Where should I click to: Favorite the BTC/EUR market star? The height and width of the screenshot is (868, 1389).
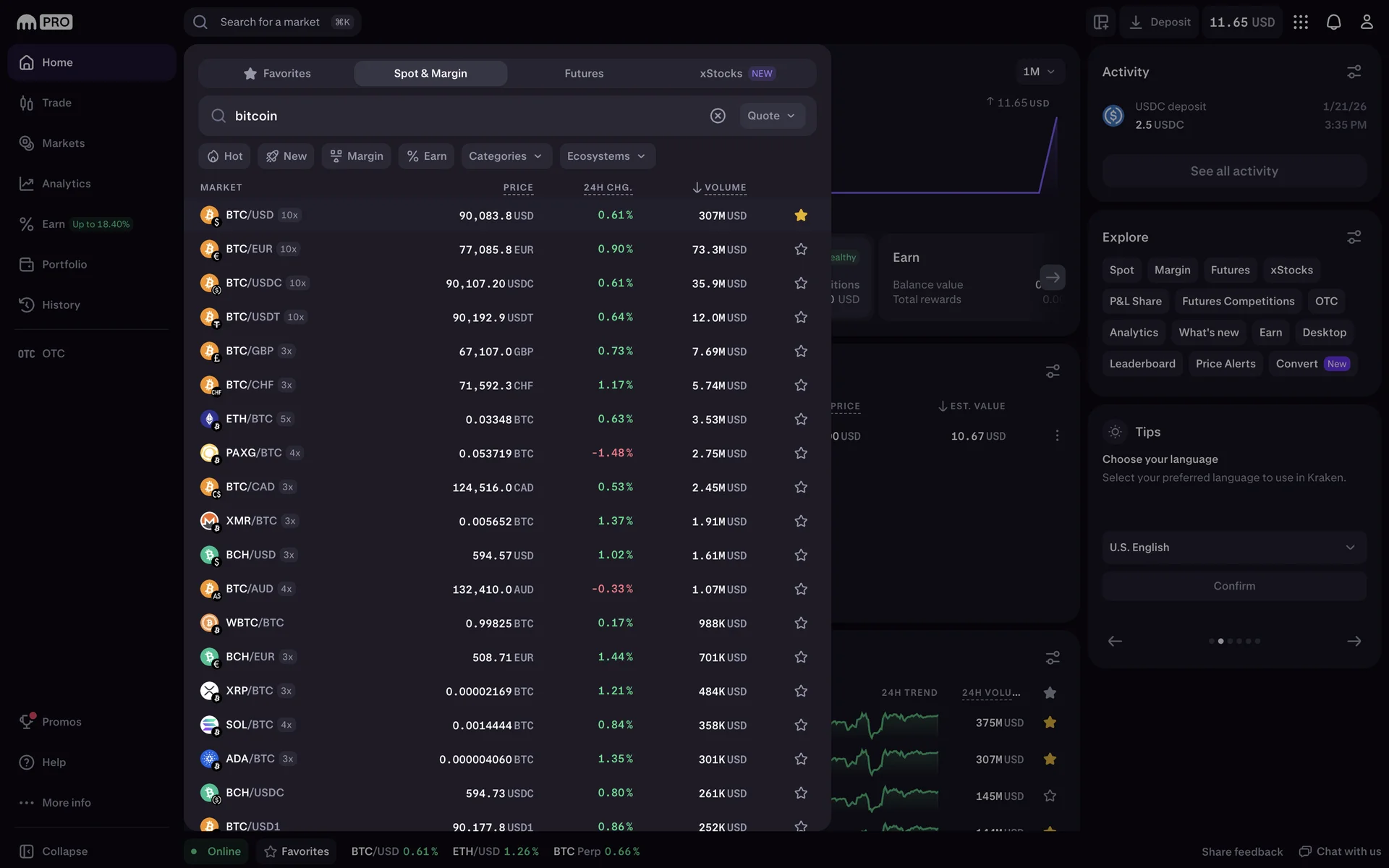pos(800,250)
